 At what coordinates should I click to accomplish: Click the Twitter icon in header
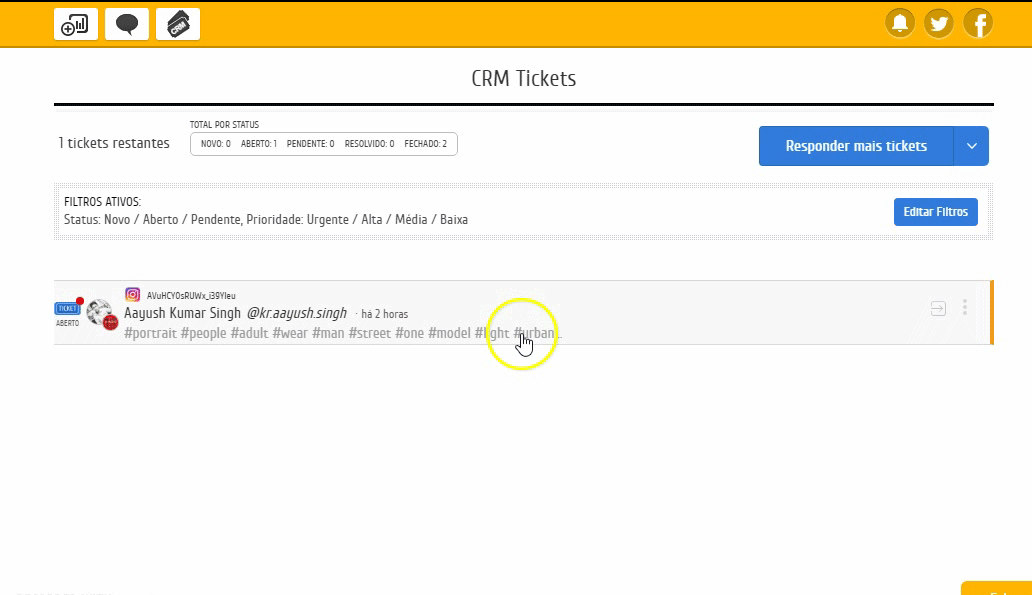[939, 23]
